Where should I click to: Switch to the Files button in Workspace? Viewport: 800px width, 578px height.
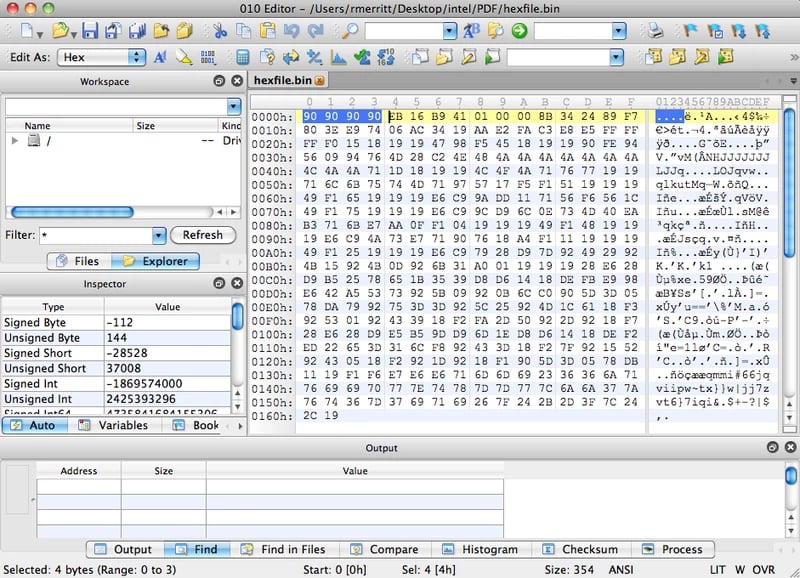(78, 261)
